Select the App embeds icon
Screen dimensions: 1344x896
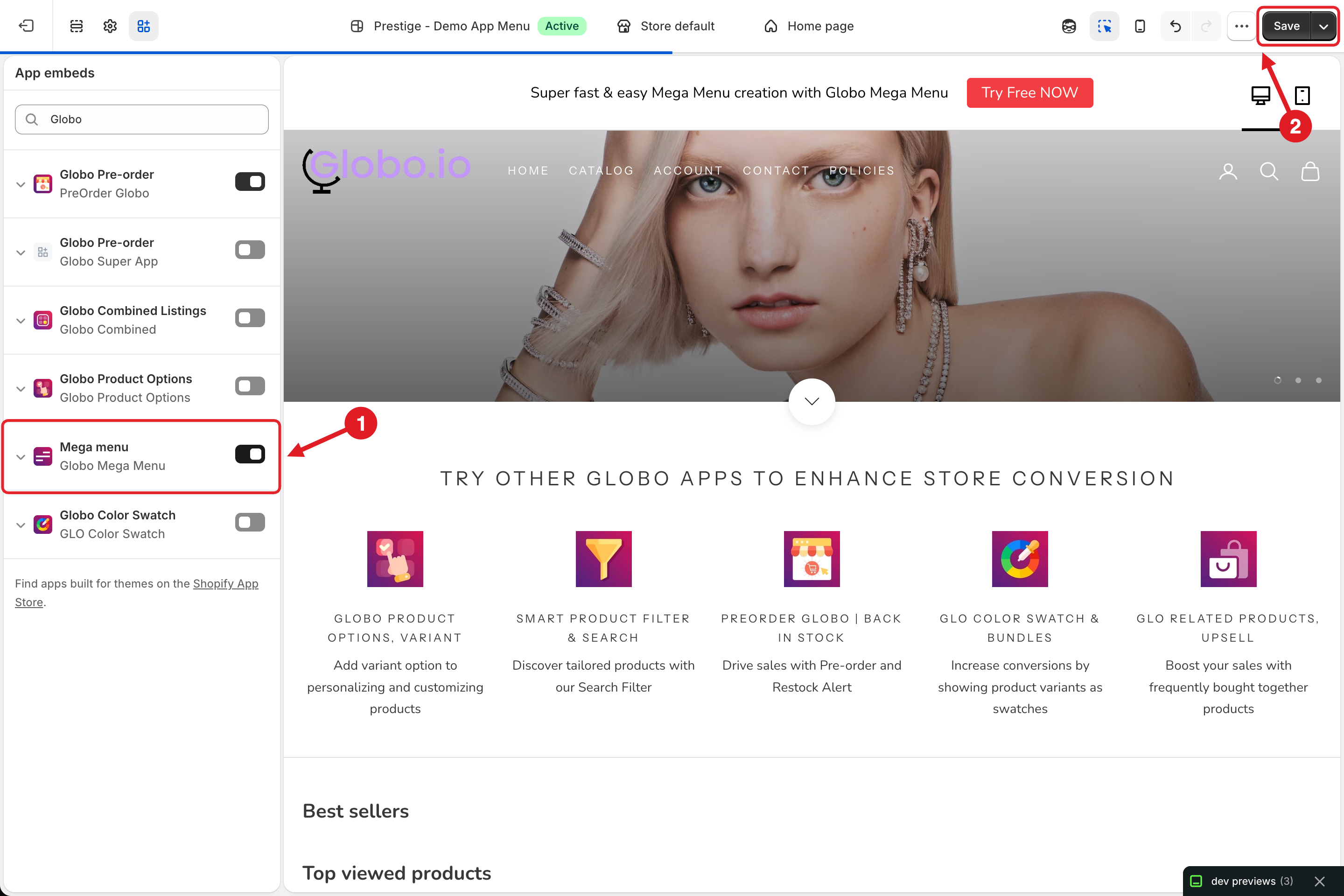pyautogui.click(x=143, y=26)
